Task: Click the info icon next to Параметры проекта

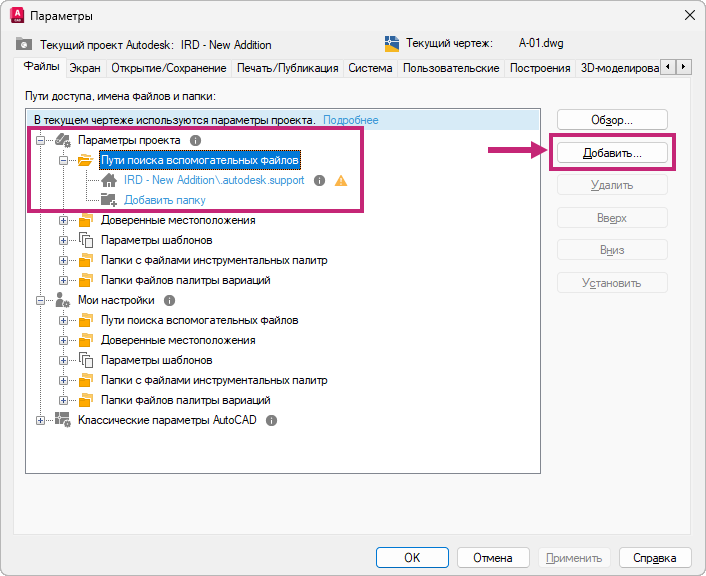Action: [195, 141]
